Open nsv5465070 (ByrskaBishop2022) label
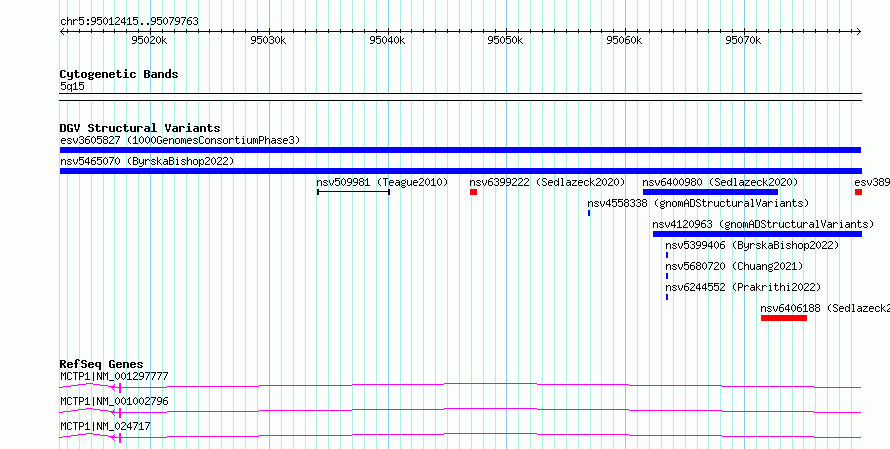Screen dimensions: 890x449 point(147,161)
